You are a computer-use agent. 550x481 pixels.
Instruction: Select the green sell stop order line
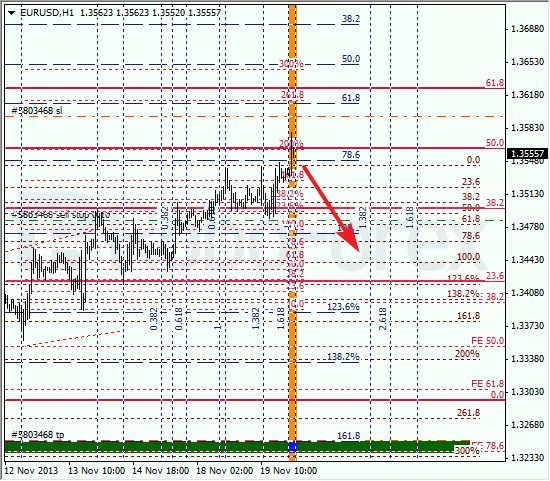point(255,221)
